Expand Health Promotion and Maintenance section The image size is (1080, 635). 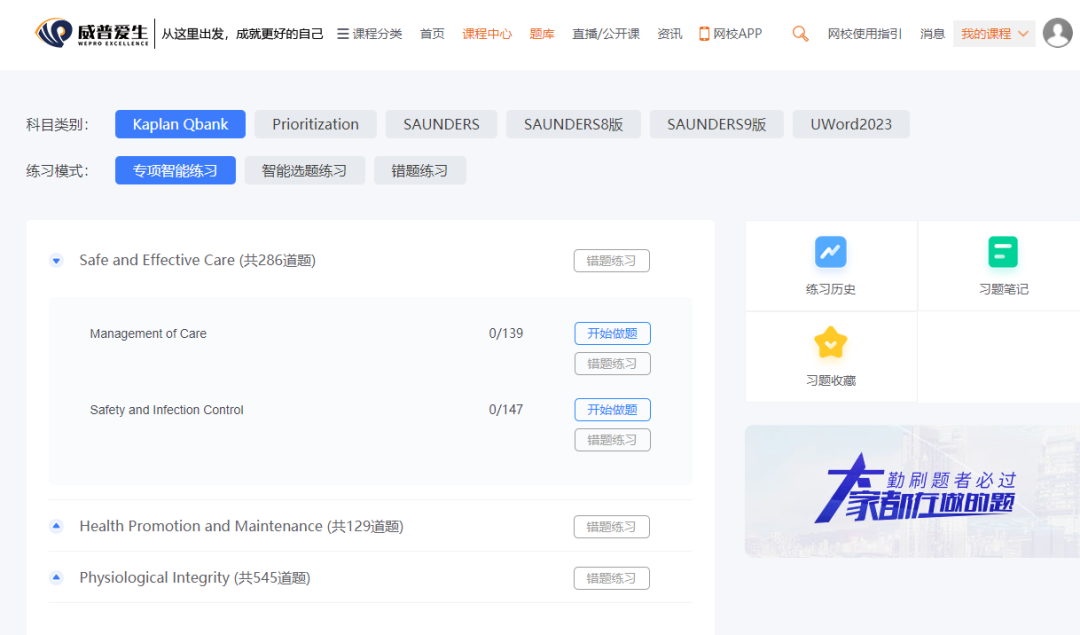56,526
